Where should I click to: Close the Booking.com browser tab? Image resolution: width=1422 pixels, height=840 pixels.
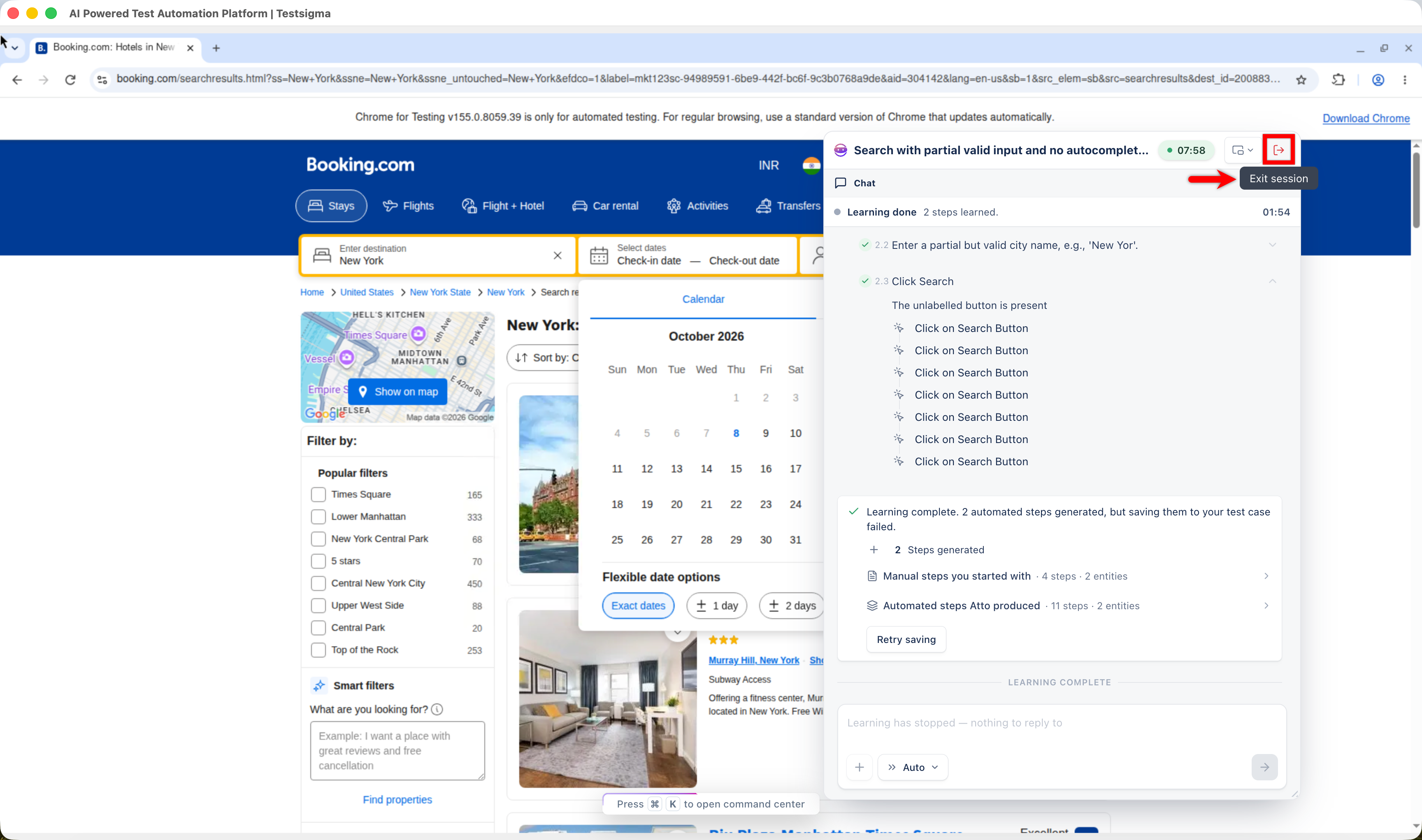(190, 48)
